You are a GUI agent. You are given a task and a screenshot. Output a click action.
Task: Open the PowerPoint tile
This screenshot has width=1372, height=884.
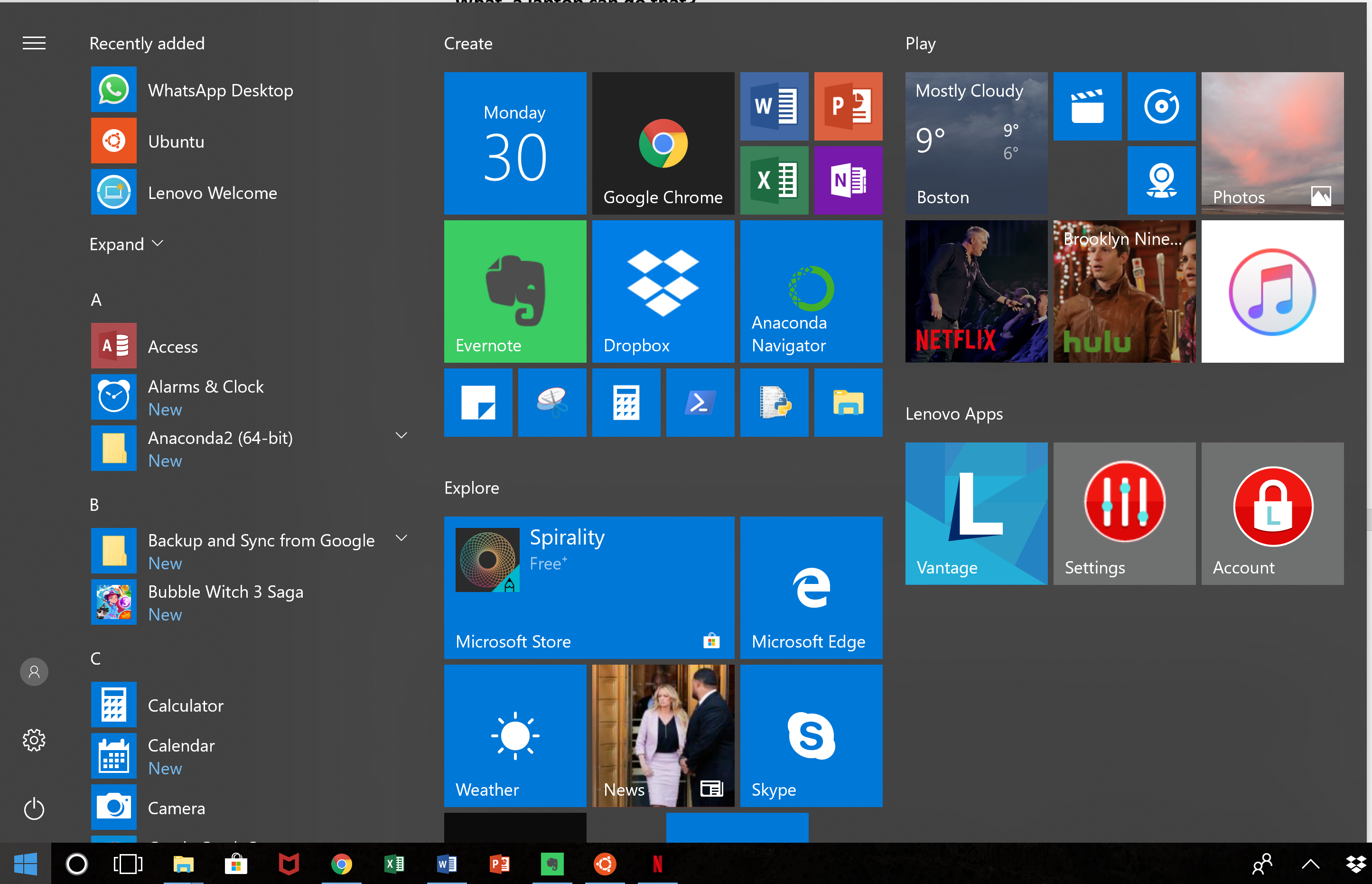pyautogui.click(x=848, y=106)
